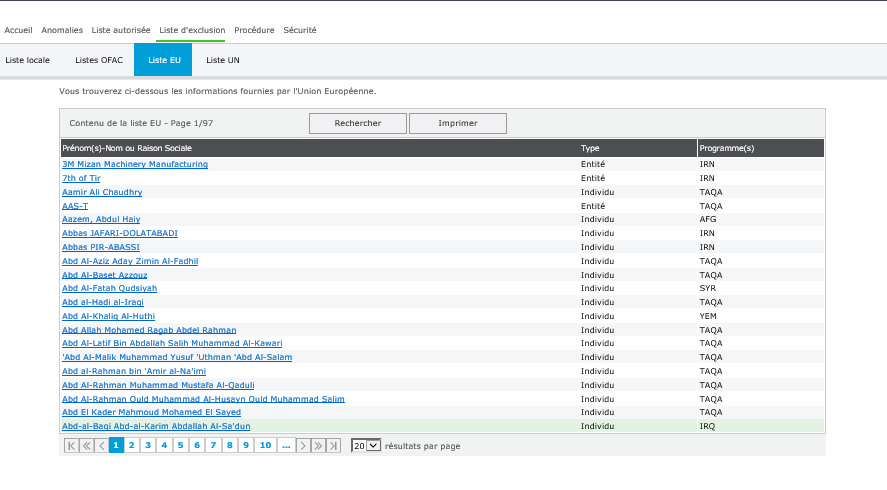The image size is (887, 490).
Task: Select the Liste locale tab
Action: (x=28, y=60)
